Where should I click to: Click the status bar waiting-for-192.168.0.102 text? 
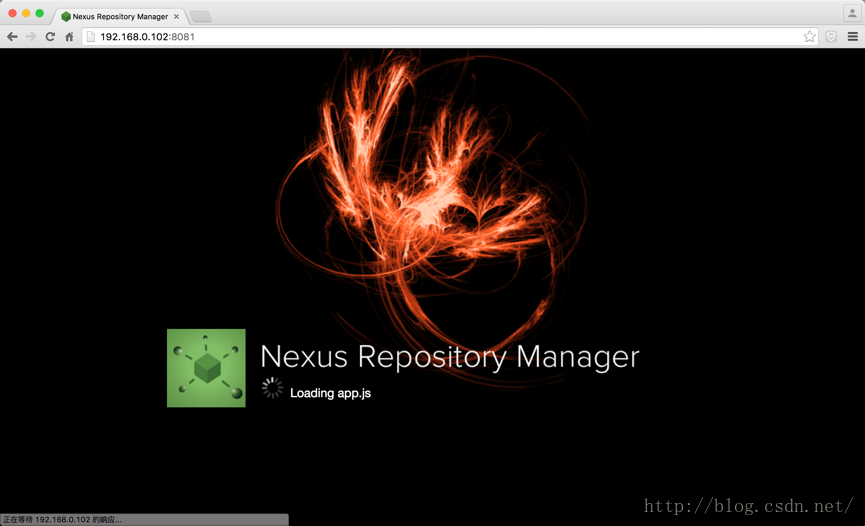click(62, 519)
